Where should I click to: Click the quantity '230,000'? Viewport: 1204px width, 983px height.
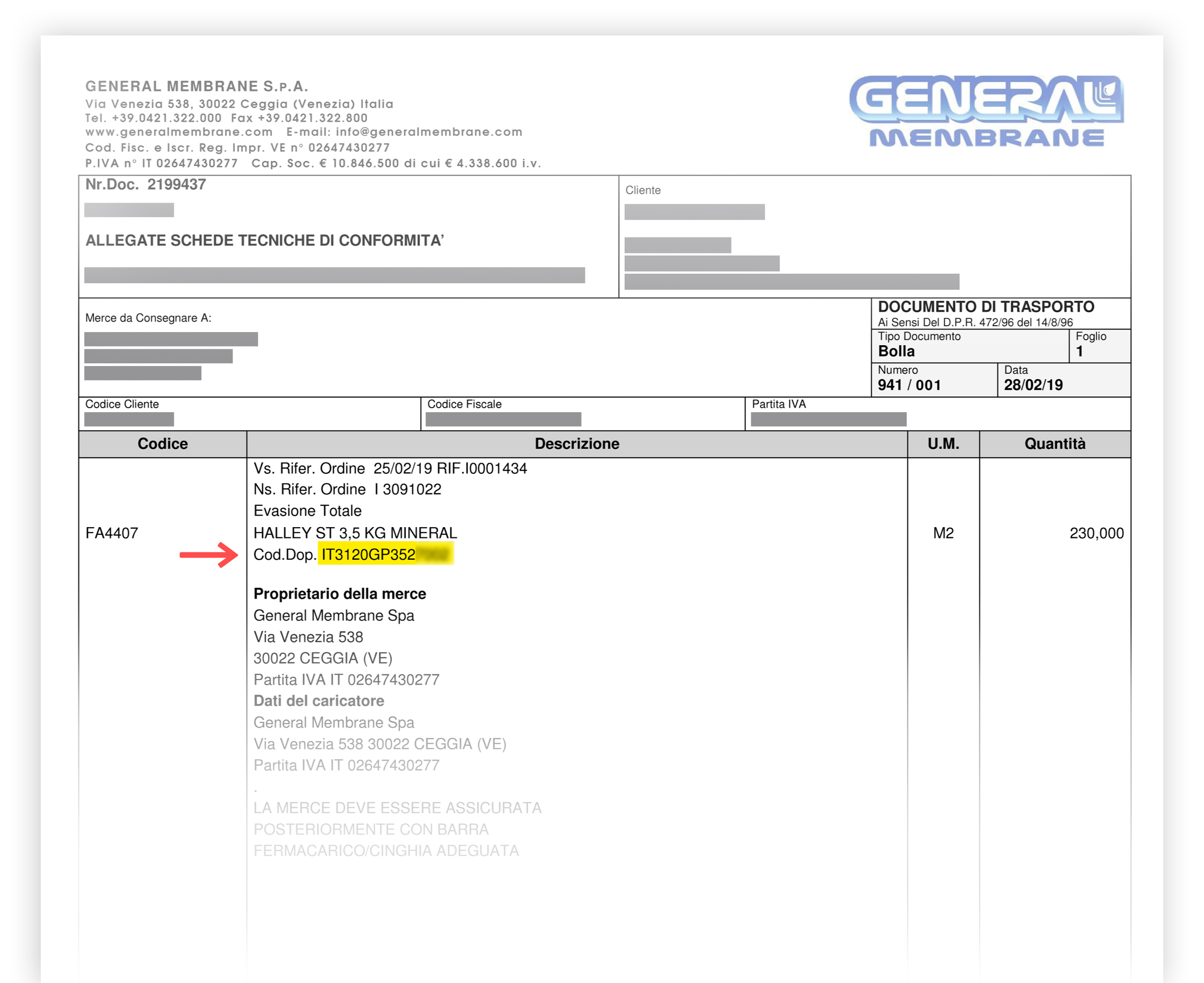tap(1096, 533)
